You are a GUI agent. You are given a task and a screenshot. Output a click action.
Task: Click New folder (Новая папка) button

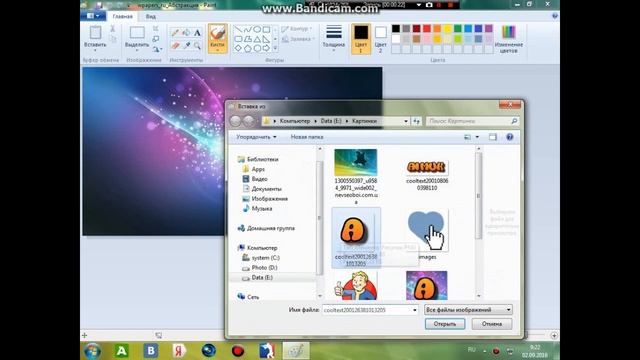coord(307,137)
